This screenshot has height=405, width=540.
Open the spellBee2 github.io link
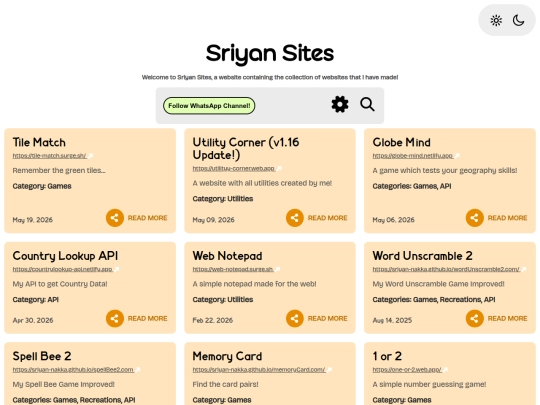tap(76, 370)
